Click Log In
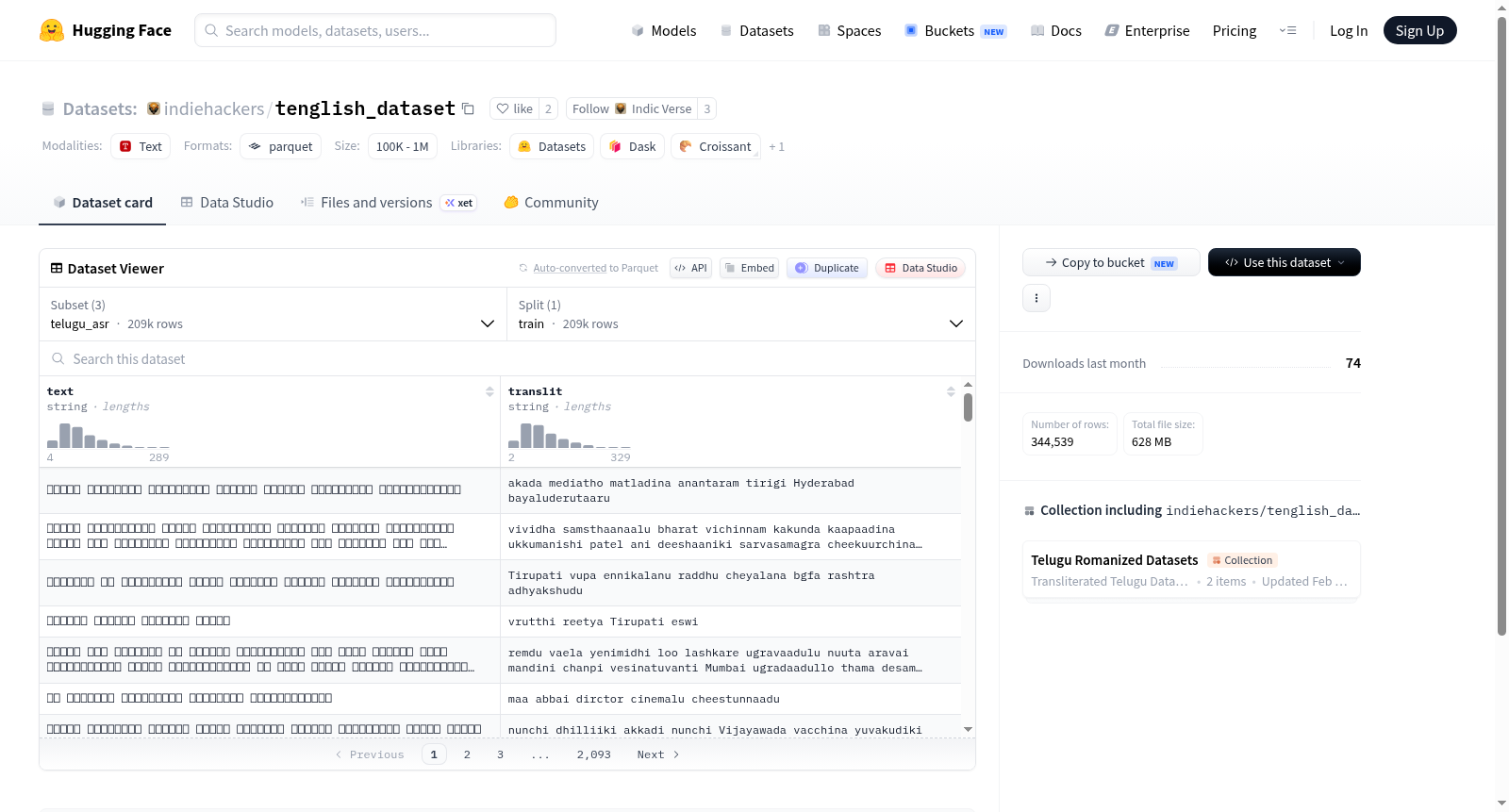The image size is (1509, 812). [1348, 30]
